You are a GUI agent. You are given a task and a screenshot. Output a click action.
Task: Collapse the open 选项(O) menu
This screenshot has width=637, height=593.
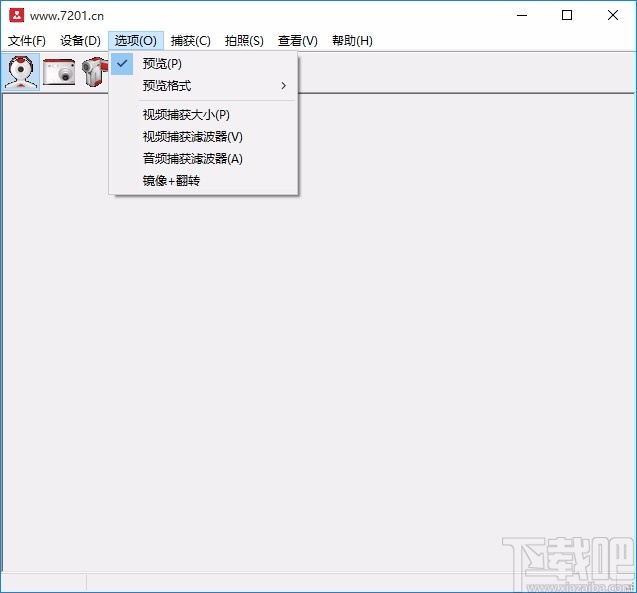[136, 41]
